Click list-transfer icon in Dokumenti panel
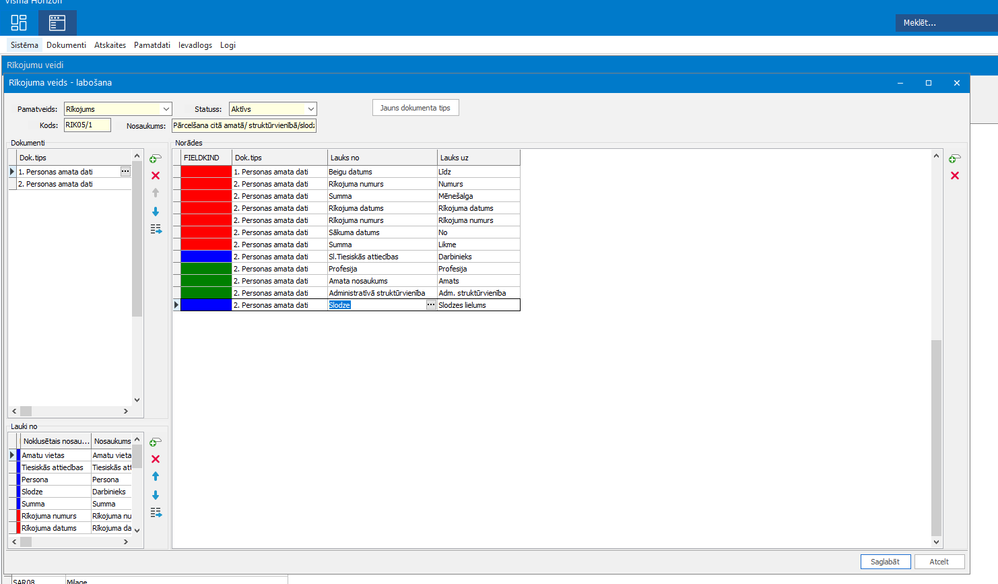Image resolution: width=998 pixels, height=584 pixels. click(x=156, y=229)
